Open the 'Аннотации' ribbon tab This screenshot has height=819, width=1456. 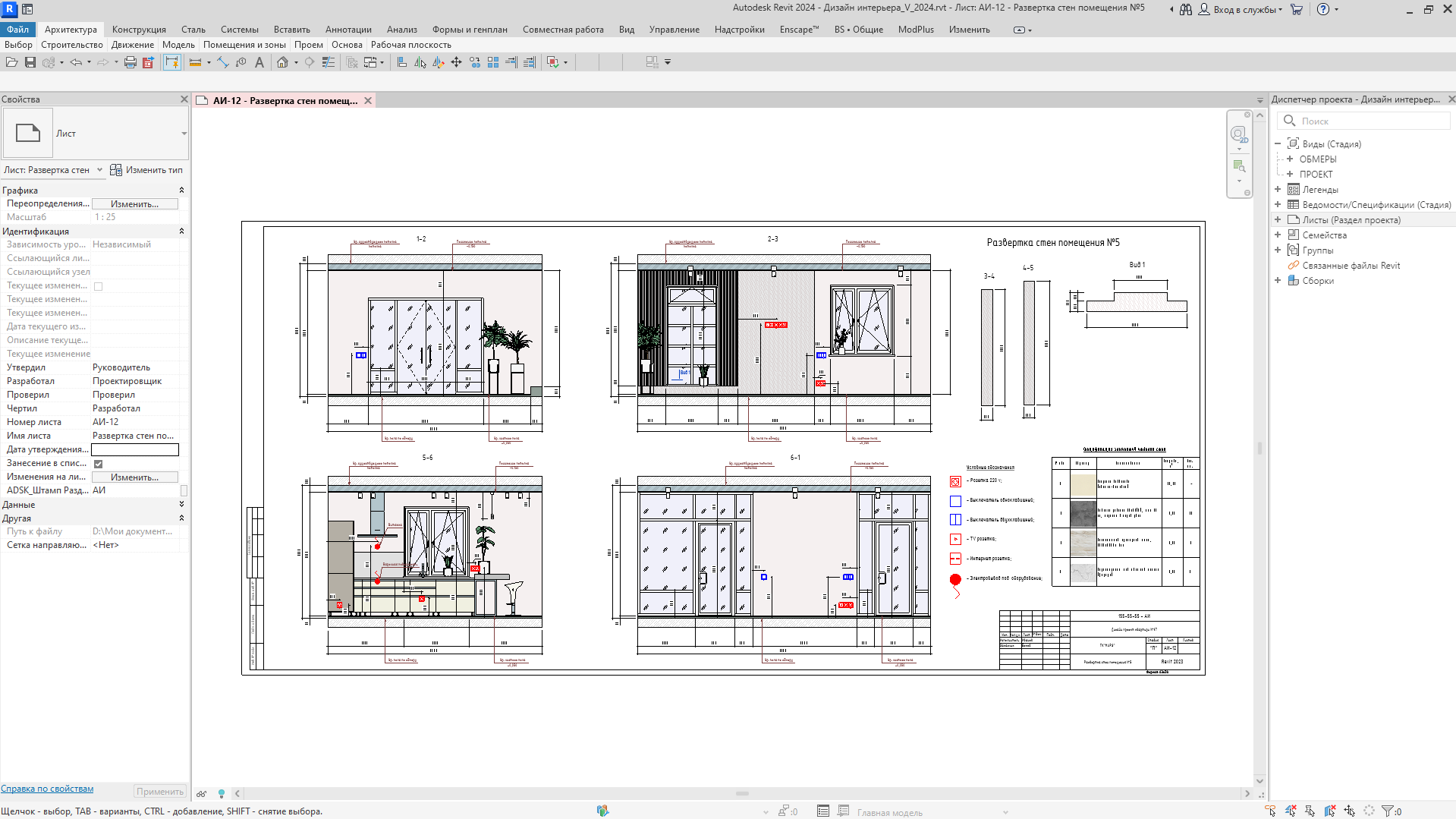point(348,30)
